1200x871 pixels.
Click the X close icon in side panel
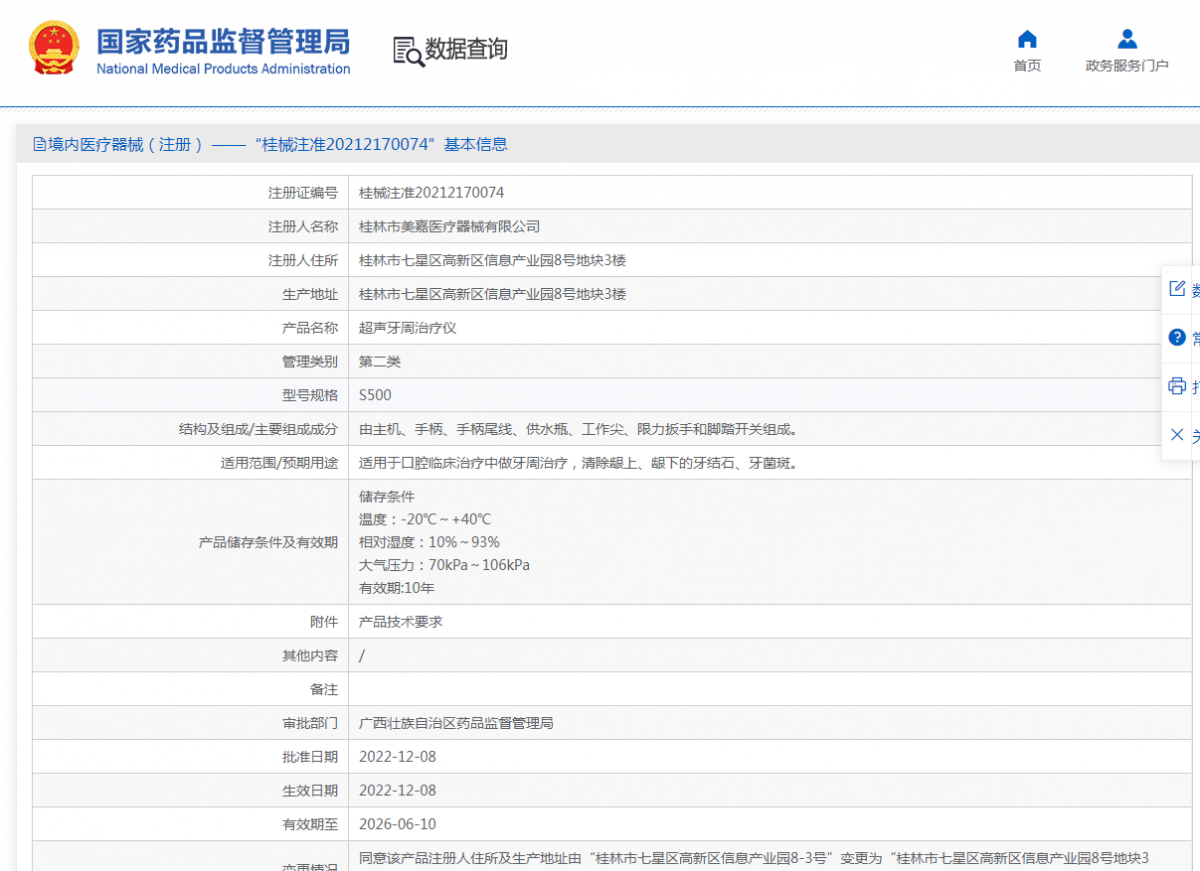(1177, 435)
